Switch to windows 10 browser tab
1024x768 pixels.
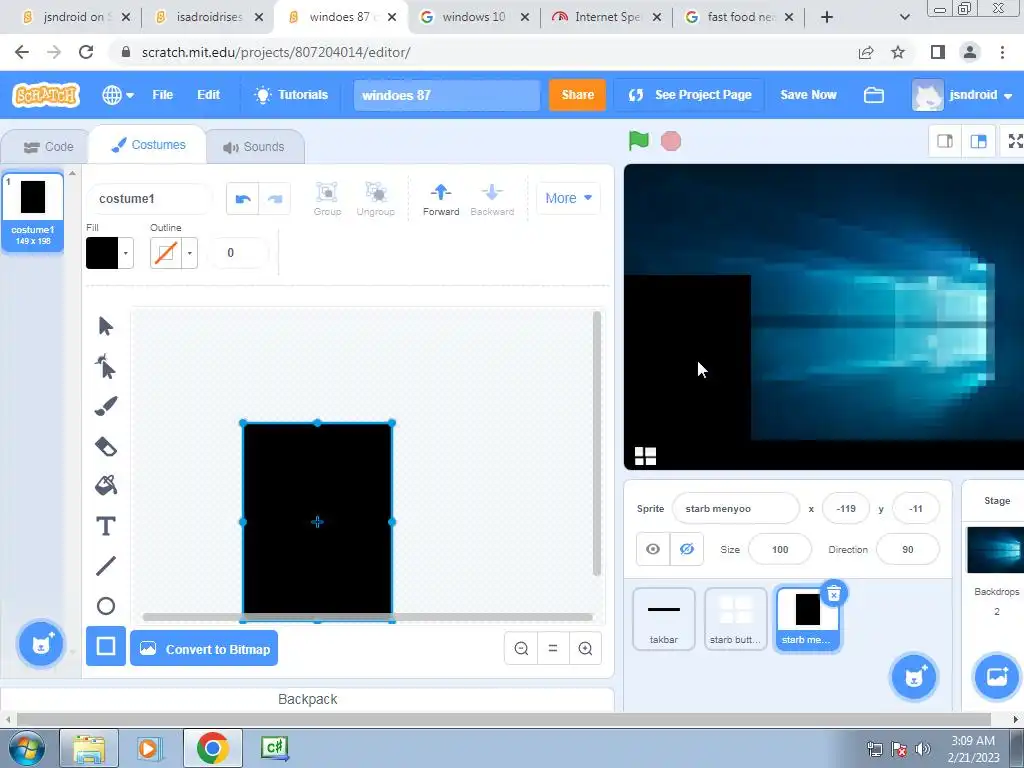click(x=473, y=17)
